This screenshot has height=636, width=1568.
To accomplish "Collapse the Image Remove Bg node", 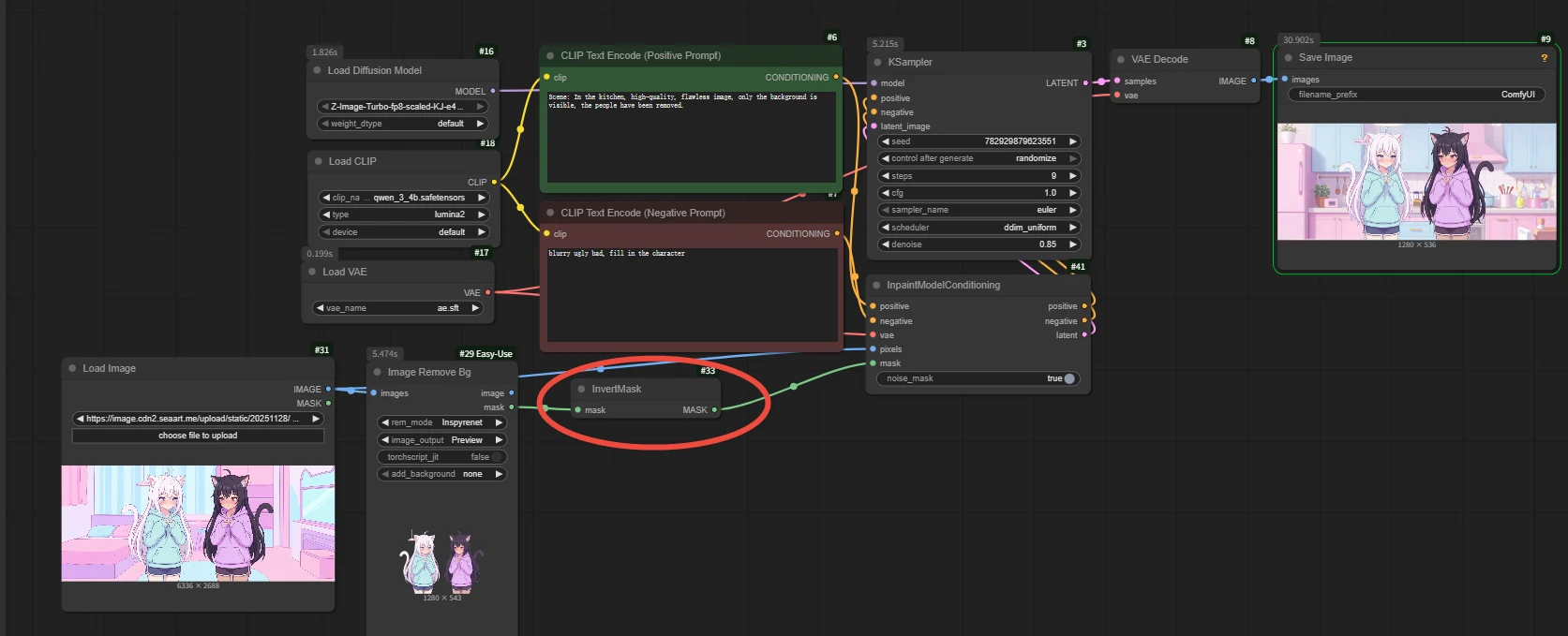I will tap(378, 372).
